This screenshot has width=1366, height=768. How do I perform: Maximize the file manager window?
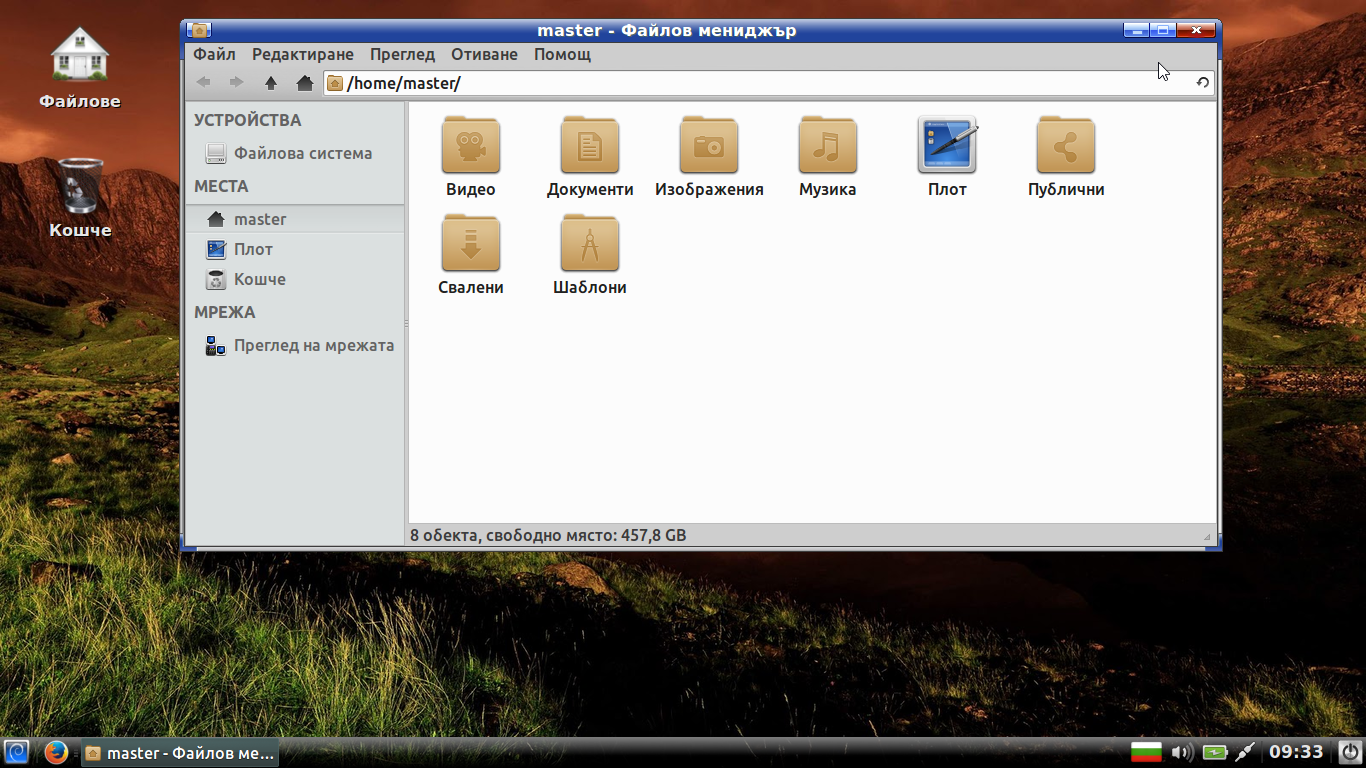(1163, 30)
